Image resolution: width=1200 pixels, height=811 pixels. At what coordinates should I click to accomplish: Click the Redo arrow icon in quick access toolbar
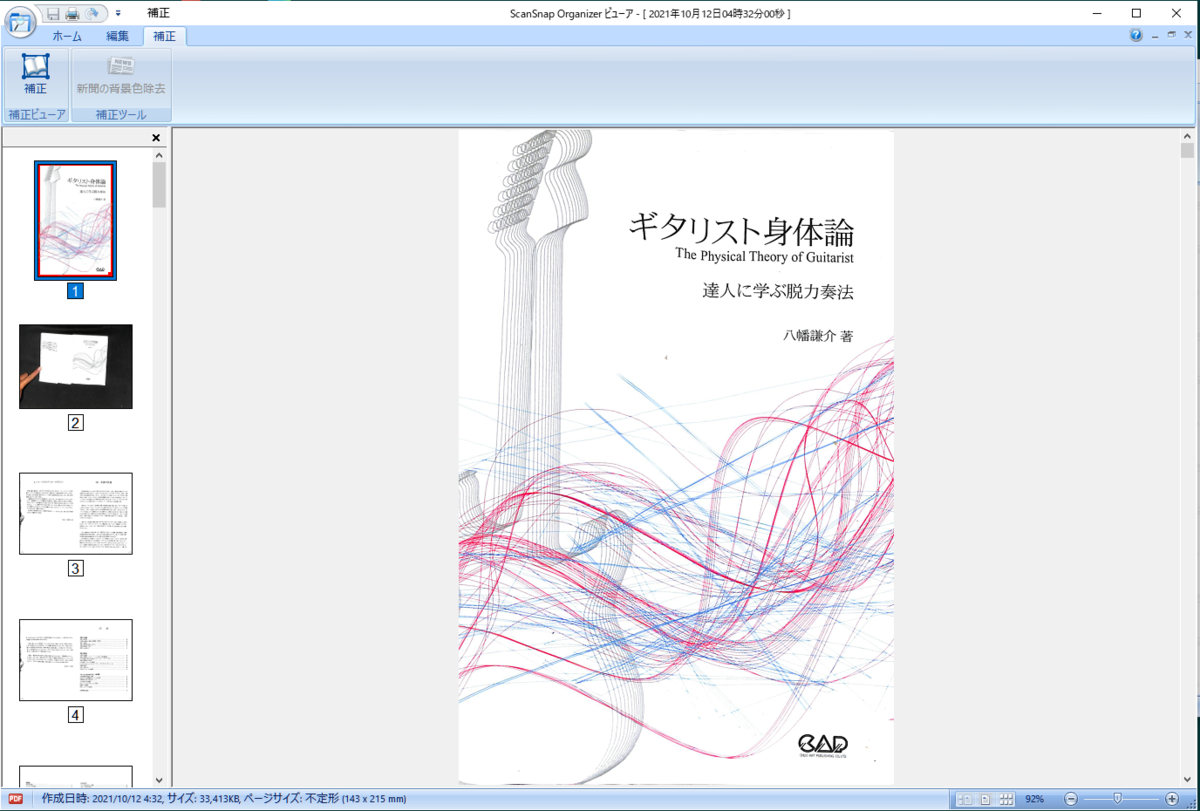tap(93, 13)
